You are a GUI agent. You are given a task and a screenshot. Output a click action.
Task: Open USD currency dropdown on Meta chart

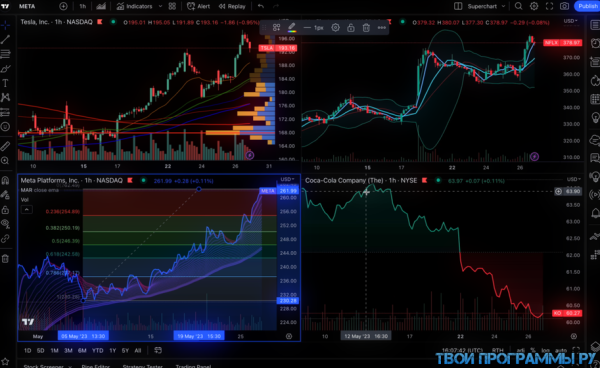pyautogui.click(x=287, y=179)
